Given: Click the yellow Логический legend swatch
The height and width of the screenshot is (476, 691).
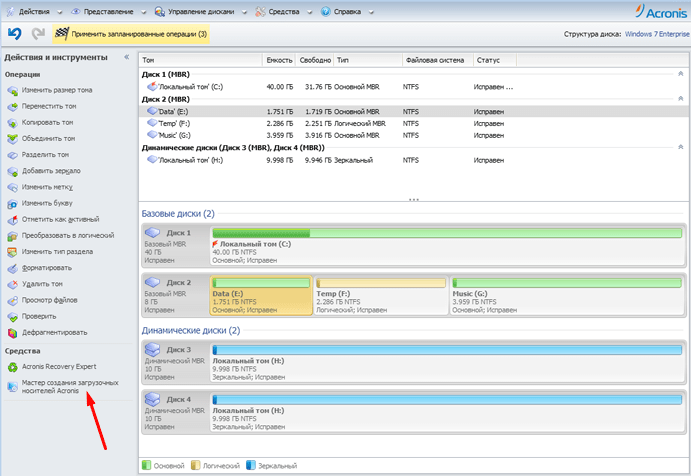Looking at the screenshot, I should [196, 465].
